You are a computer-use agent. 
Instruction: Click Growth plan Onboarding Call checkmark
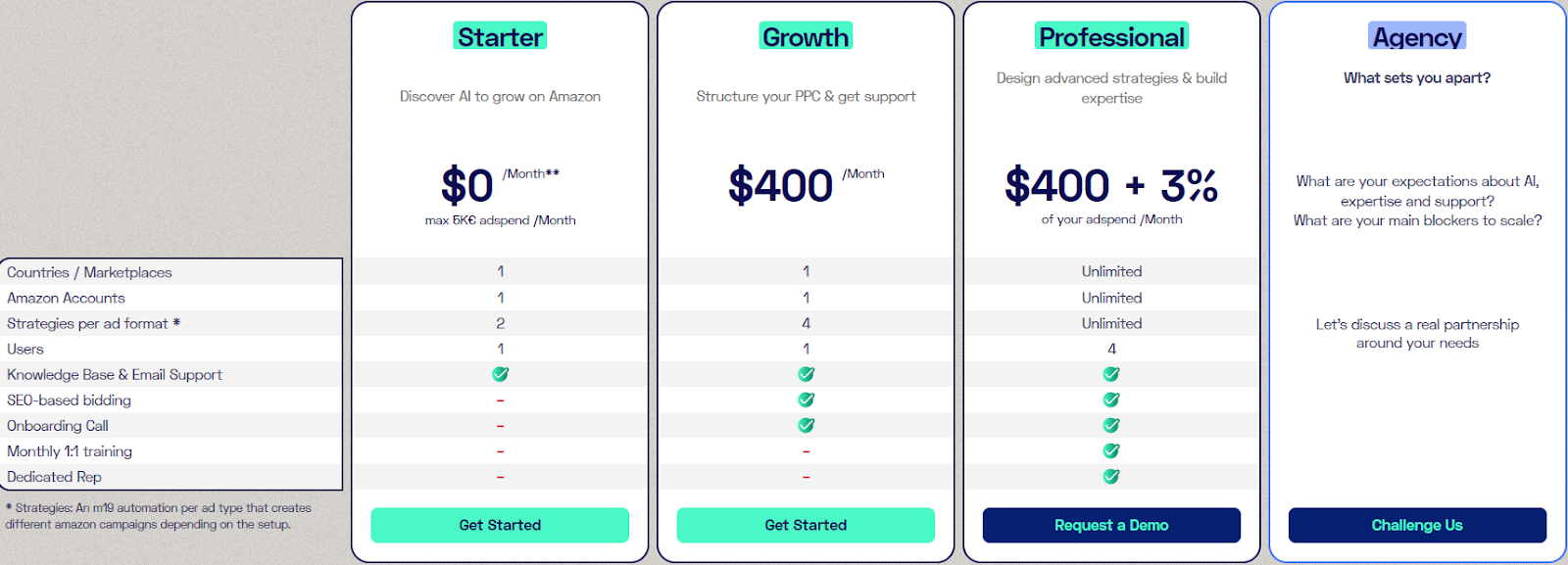[806, 425]
